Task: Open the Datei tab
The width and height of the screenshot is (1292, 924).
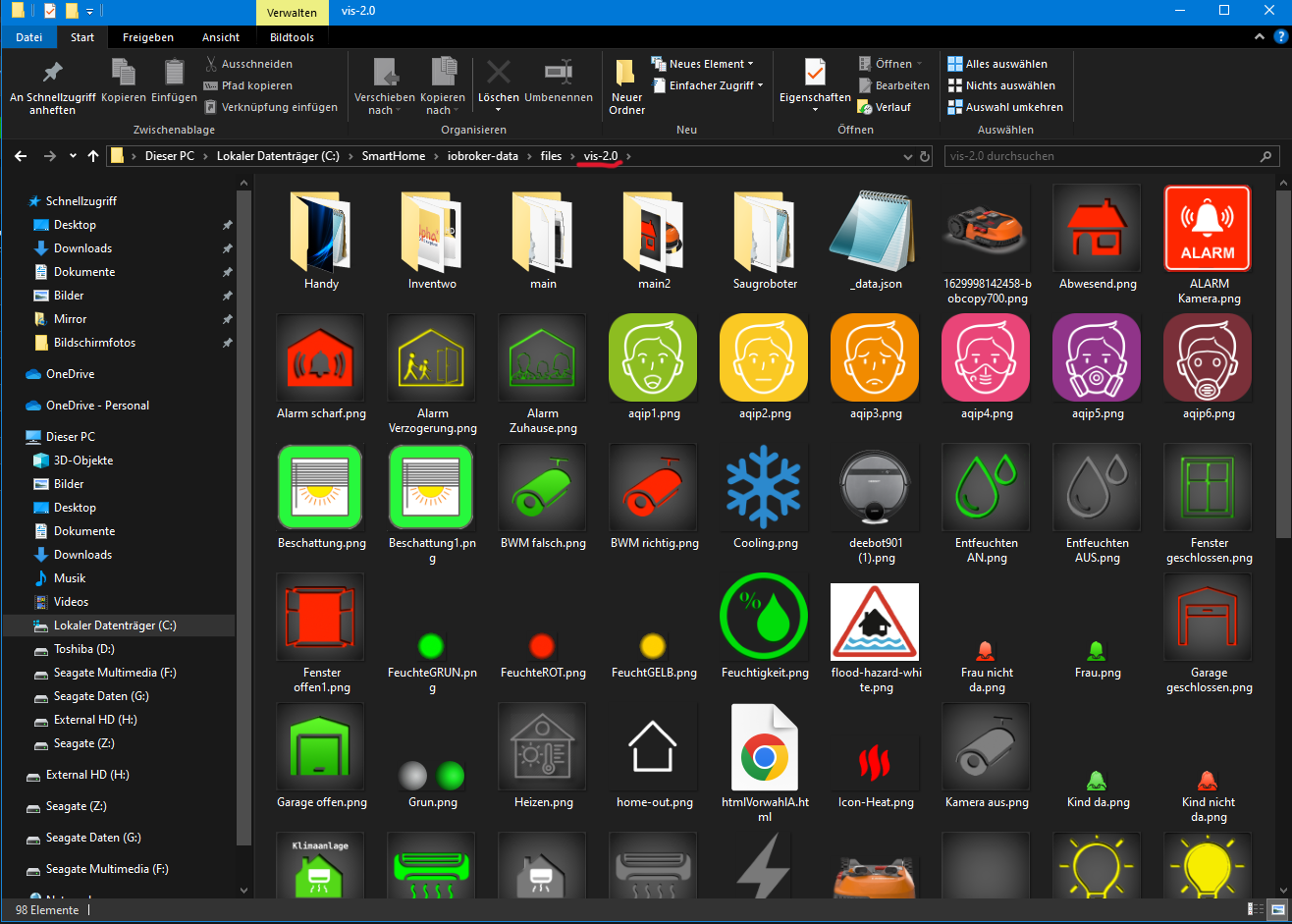Action: (x=28, y=37)
